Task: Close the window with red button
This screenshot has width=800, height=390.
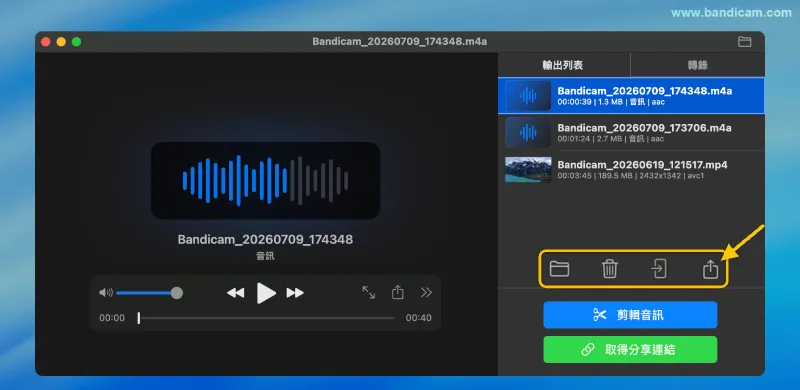Action: 46,42
